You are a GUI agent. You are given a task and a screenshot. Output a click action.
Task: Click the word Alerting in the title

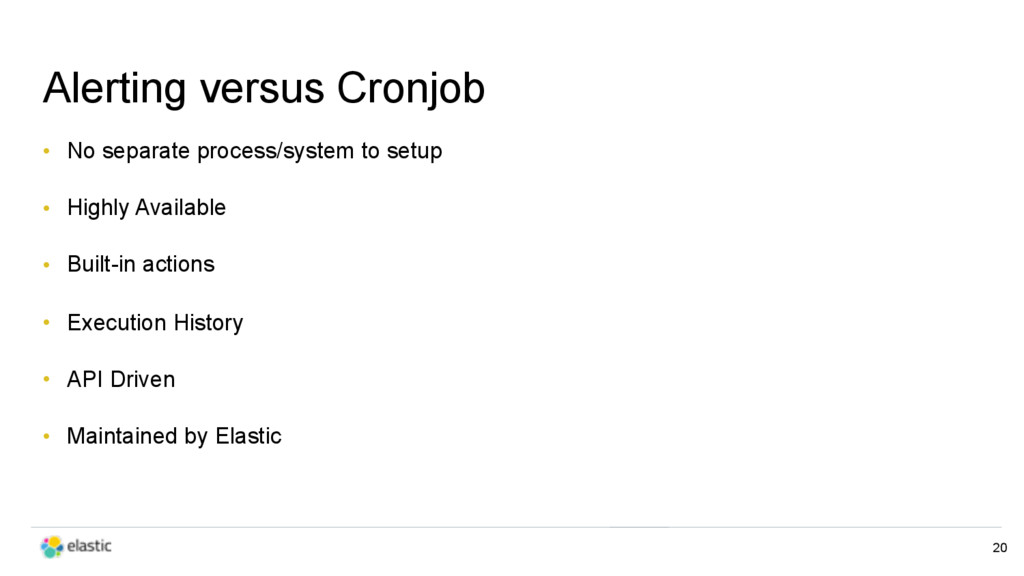pyautogui.click(x=115, y=88)
